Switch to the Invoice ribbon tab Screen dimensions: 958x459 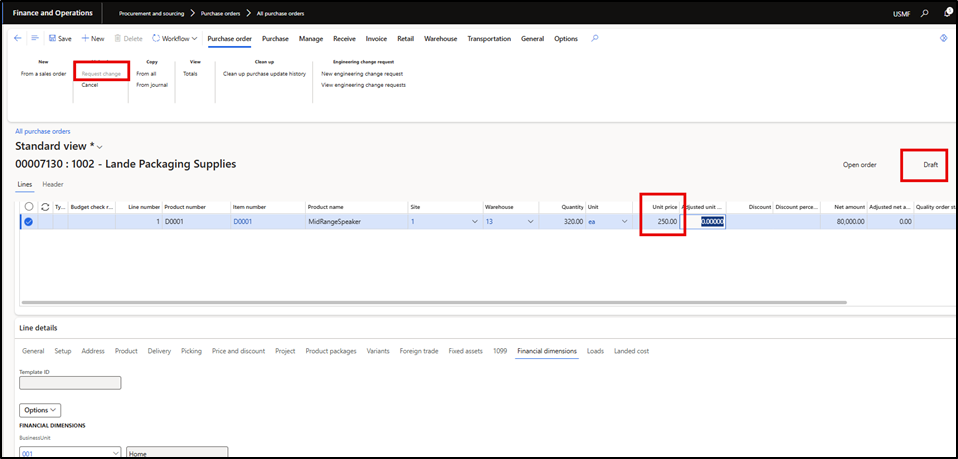(376, 38)
